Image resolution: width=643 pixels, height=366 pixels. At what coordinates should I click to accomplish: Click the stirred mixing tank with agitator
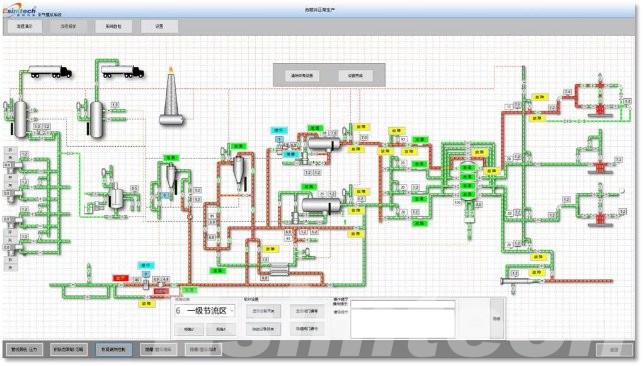click(116, 196)
